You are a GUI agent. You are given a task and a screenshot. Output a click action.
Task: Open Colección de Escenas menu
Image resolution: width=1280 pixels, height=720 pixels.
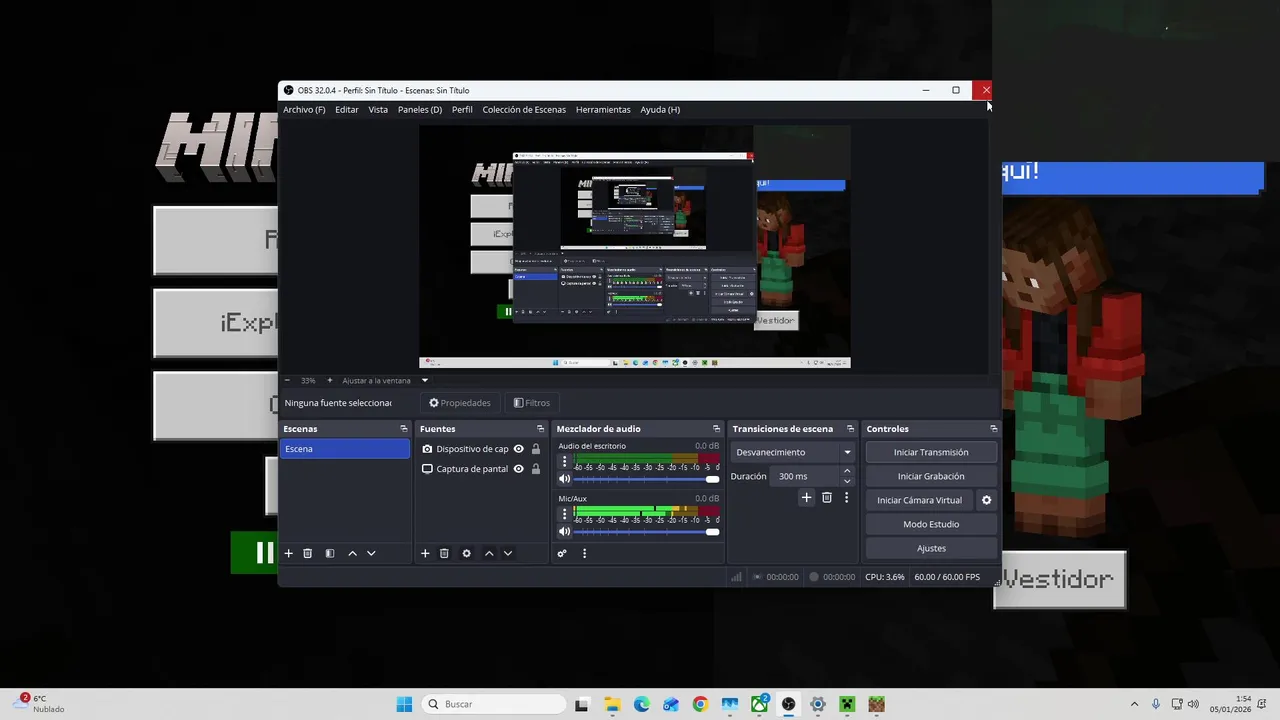pos(524,110)
